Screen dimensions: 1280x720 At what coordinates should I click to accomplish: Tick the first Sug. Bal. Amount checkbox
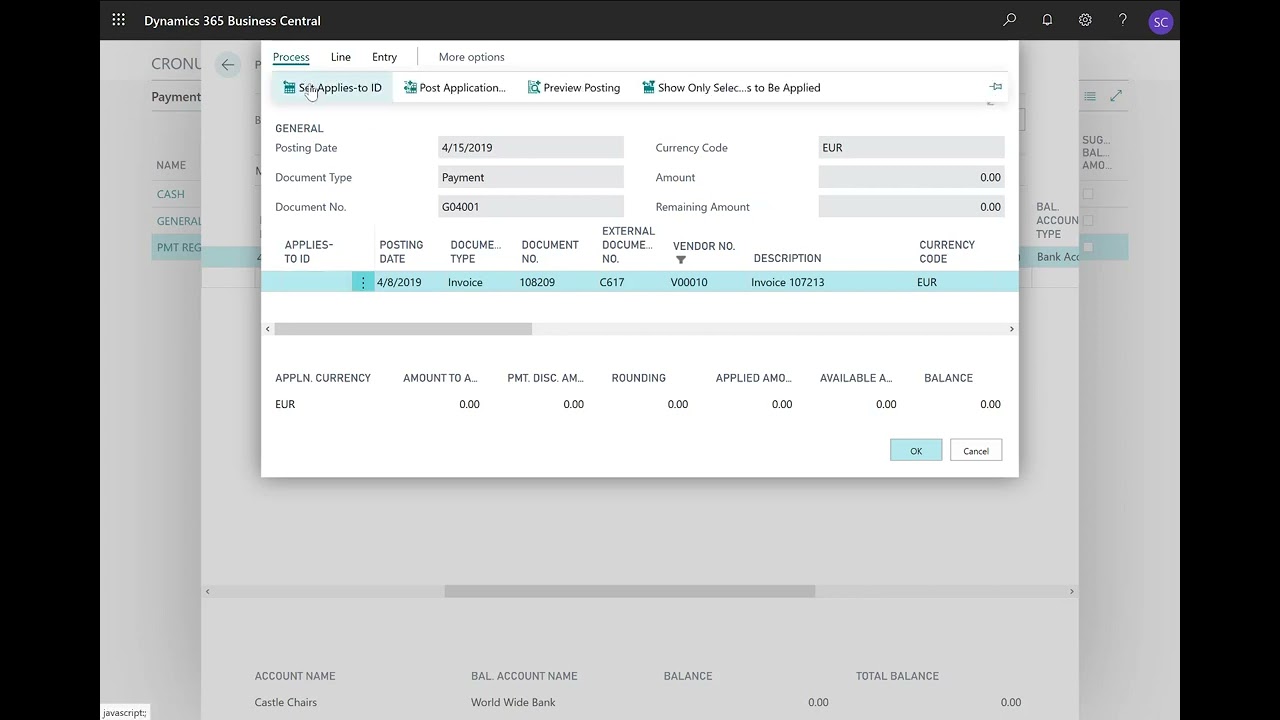(1088, 194)
